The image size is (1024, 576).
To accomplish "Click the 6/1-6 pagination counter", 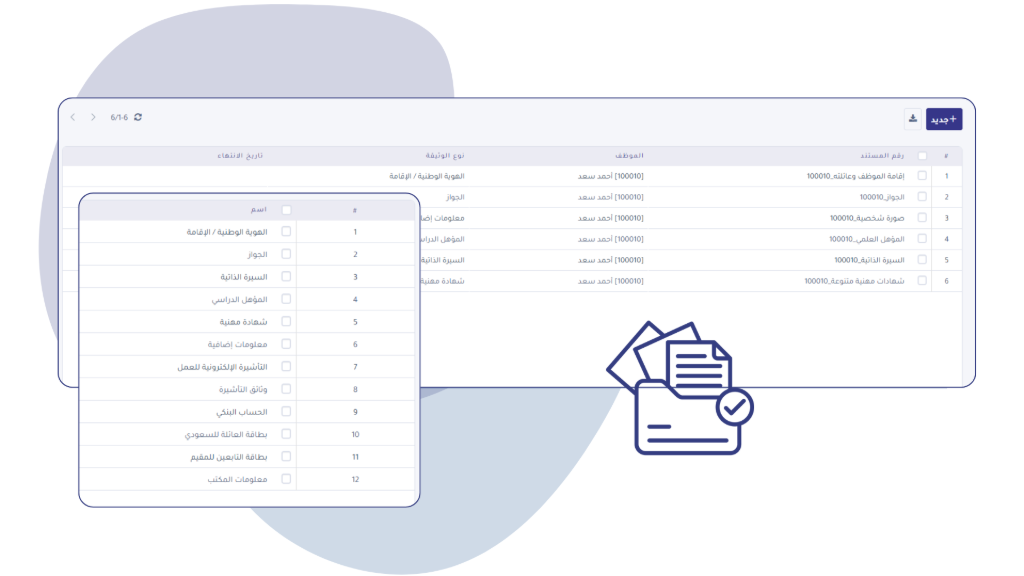I will coord(119,117).
